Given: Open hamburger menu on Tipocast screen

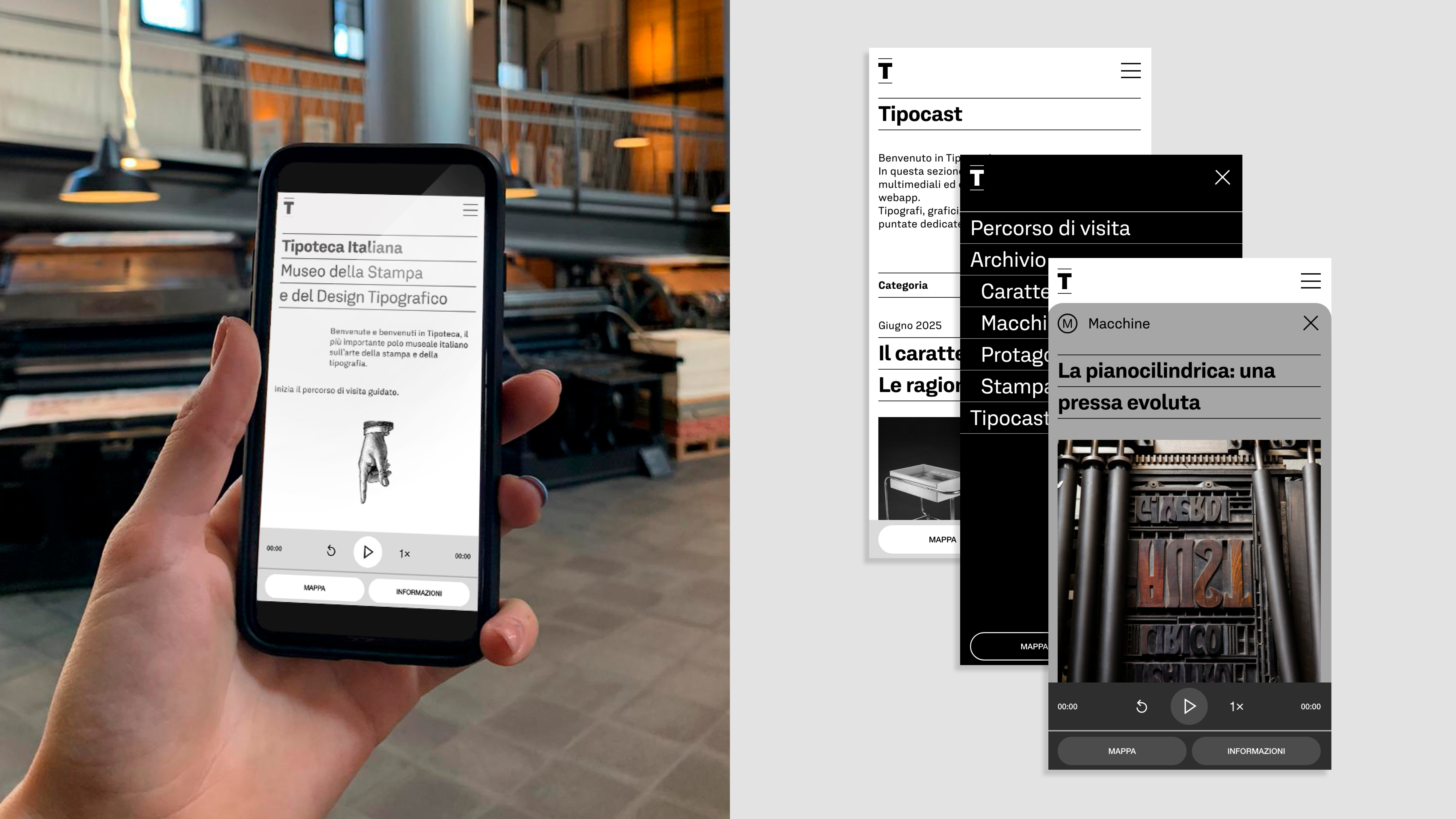Looking at the screenshot, I should [1131, 71].
